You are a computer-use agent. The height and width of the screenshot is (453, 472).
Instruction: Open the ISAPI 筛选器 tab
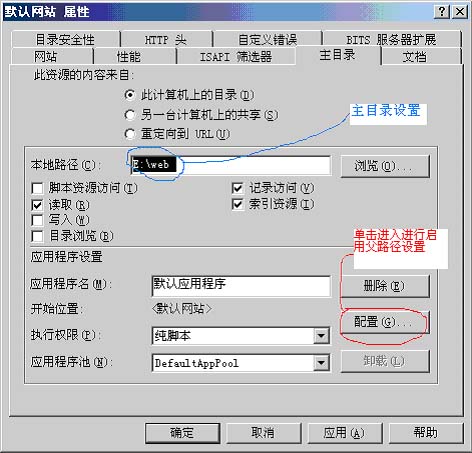coord(236,57)
